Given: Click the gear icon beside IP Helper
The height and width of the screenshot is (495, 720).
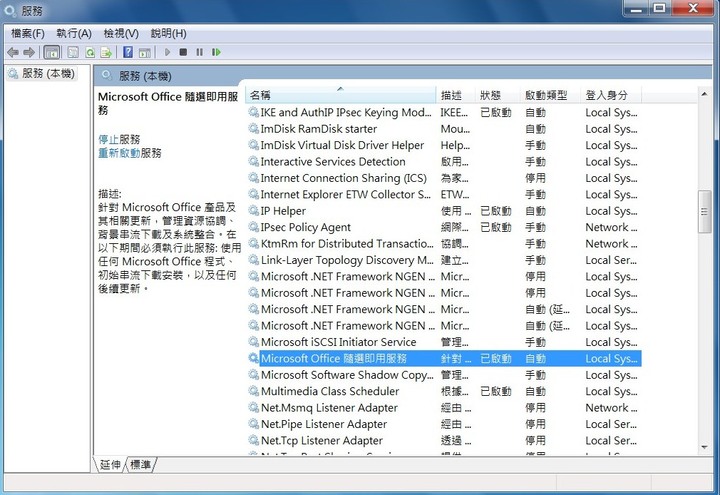Looking at the screenshot, I should point(253,211).
